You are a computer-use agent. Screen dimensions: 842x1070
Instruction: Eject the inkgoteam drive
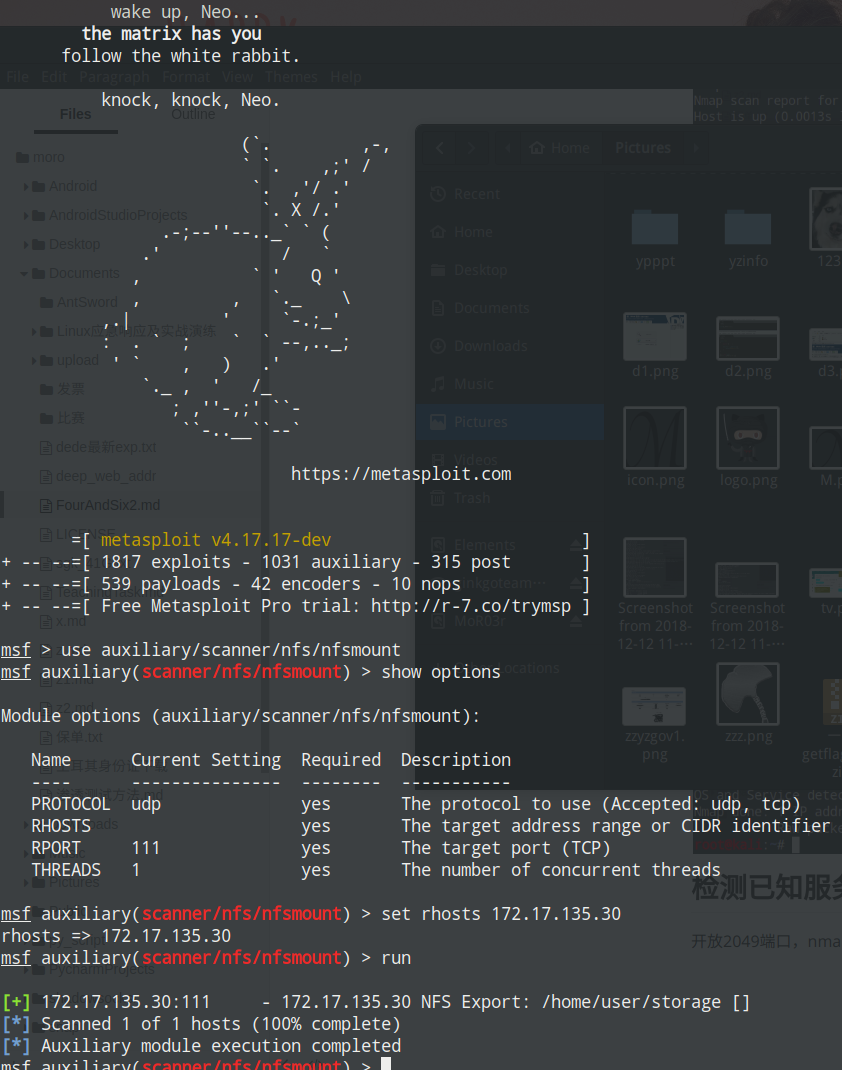point(576,583)
